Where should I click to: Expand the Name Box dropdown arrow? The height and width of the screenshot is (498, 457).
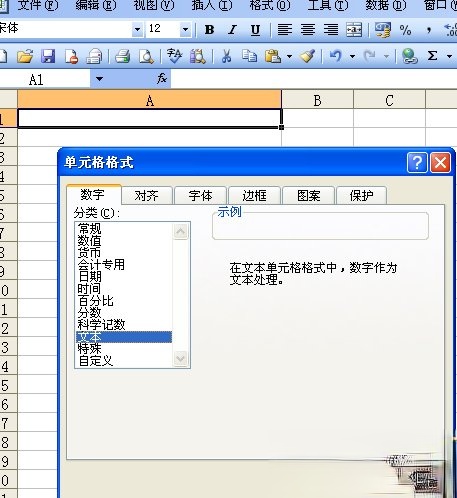coord(99,79)
